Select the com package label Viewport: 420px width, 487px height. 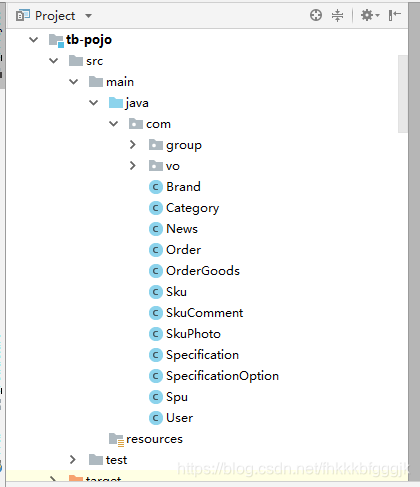click(x=158, y=124)
